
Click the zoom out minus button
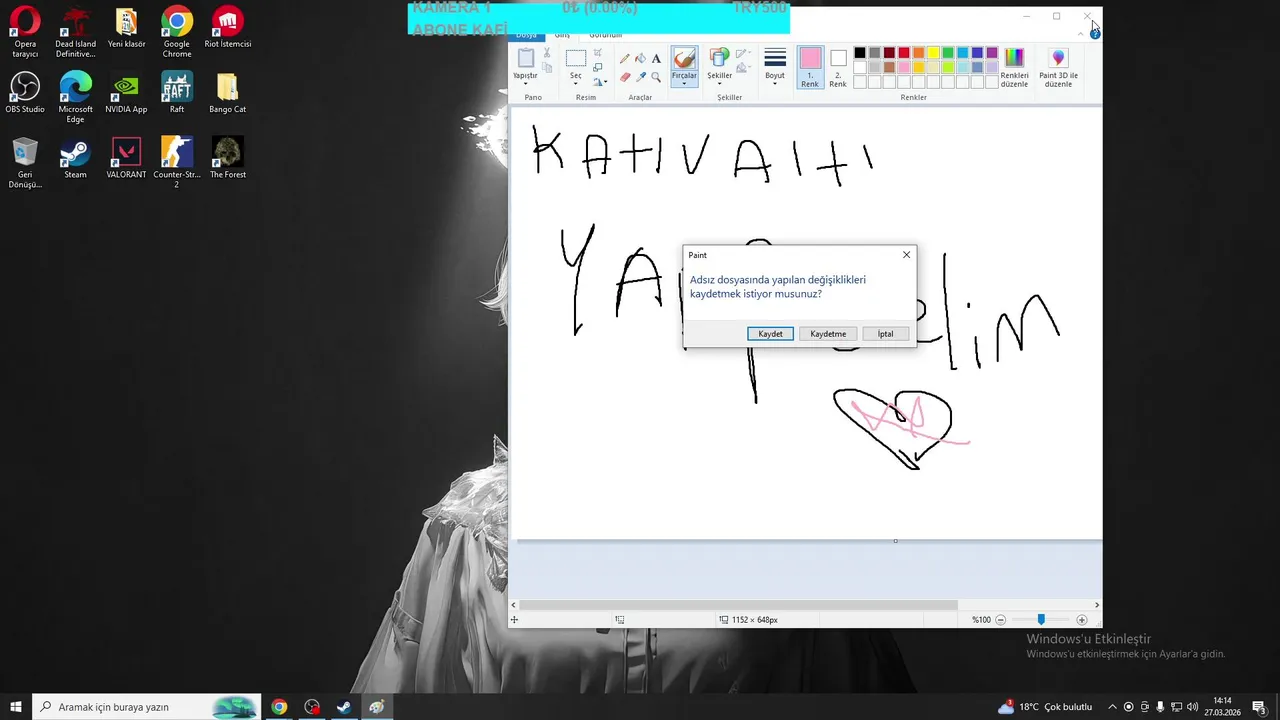tap(1001, 620)
